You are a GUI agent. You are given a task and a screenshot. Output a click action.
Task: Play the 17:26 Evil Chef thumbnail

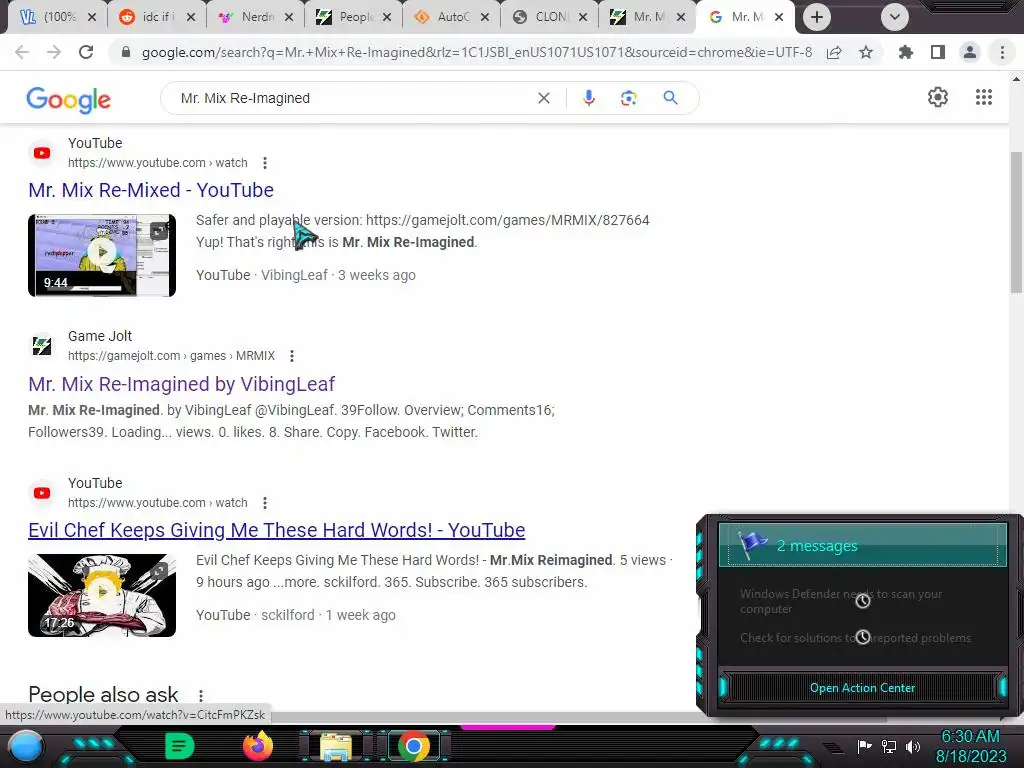tap(102, 595)
